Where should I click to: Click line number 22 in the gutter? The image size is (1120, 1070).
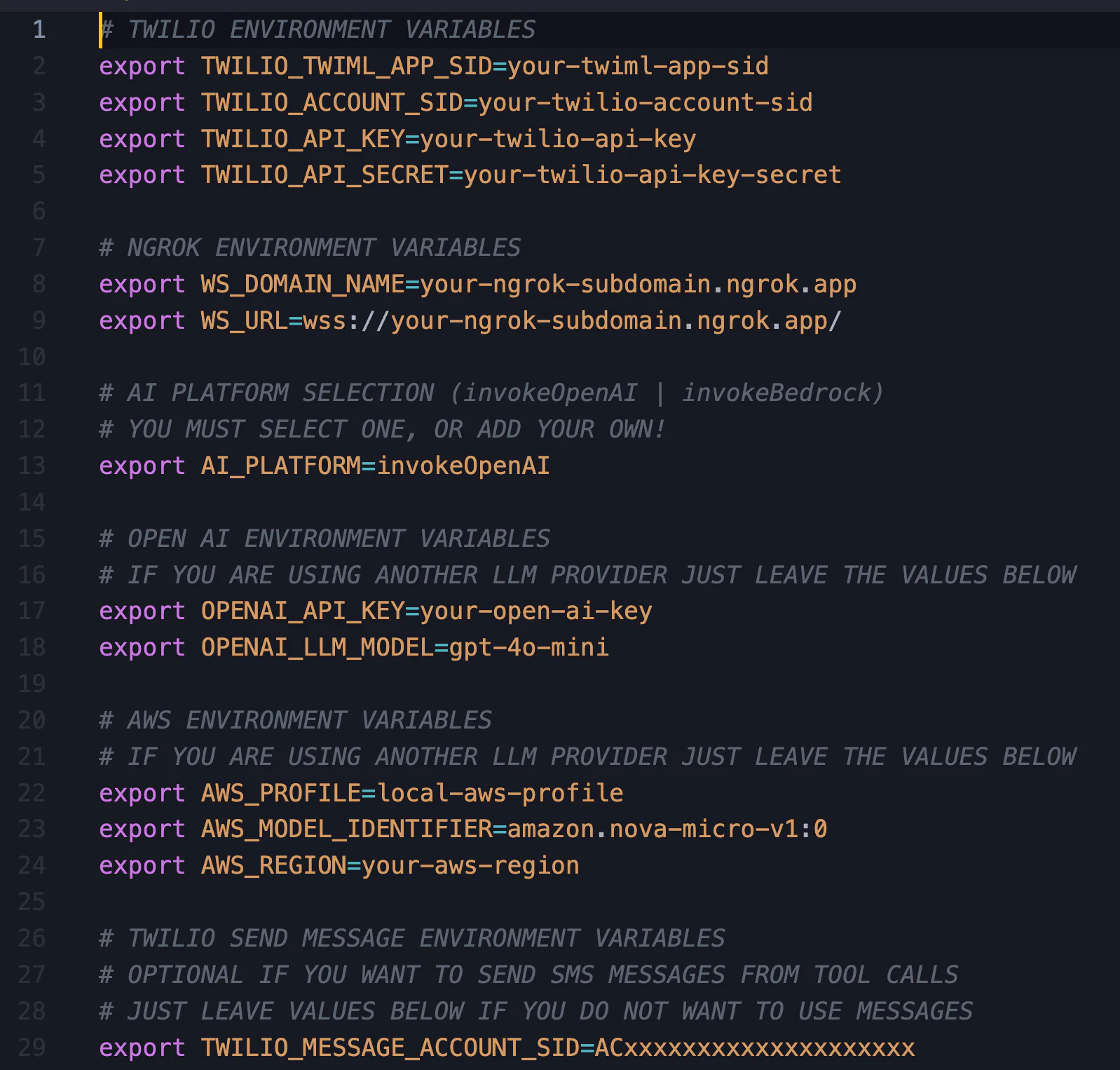[x=32, y=793]
